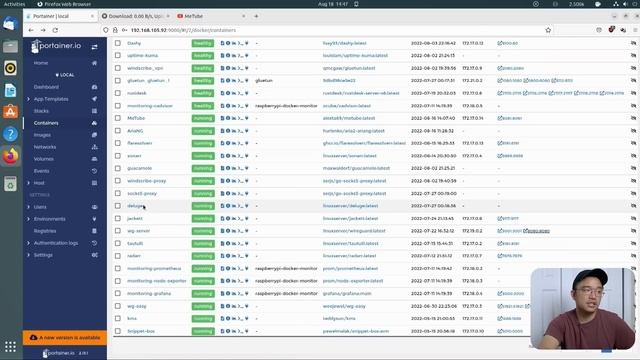Image resolution: width=640 pixels, height=360 pixels.
Task: Open console icon for wg-easy container
Action: pyautogui.click(x=240, y=306)
